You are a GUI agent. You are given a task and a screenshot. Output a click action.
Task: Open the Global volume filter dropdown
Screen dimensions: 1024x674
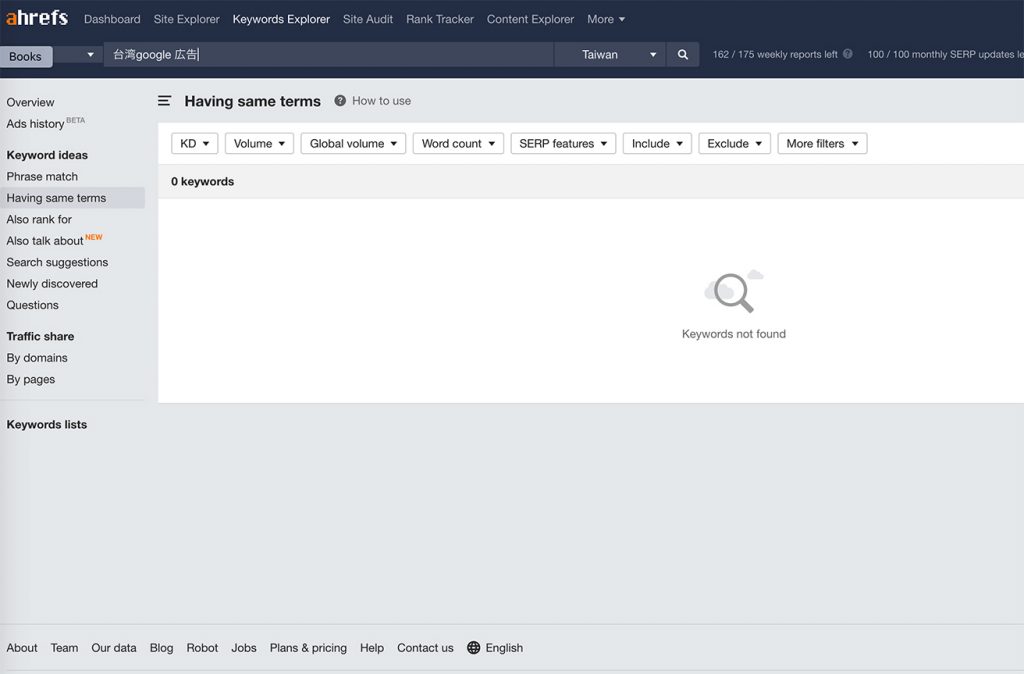353,144
